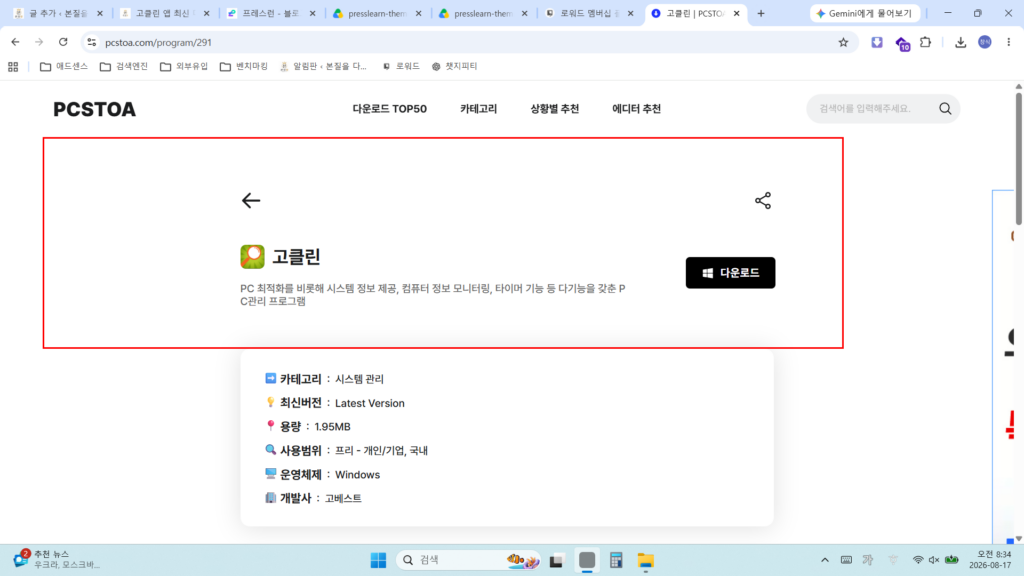The image size is (1024, 576).
Task: Show hidden tray icons chevron
Action: click(x=825, y=560)
